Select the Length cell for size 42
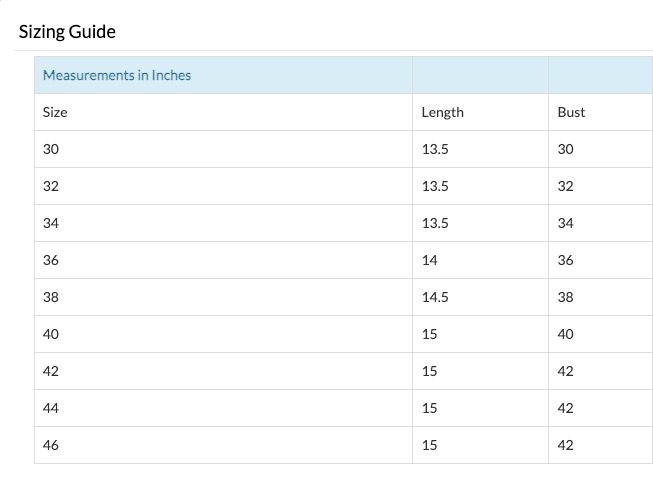The height and width of the screenshot is (502, 653). [429, 371]
